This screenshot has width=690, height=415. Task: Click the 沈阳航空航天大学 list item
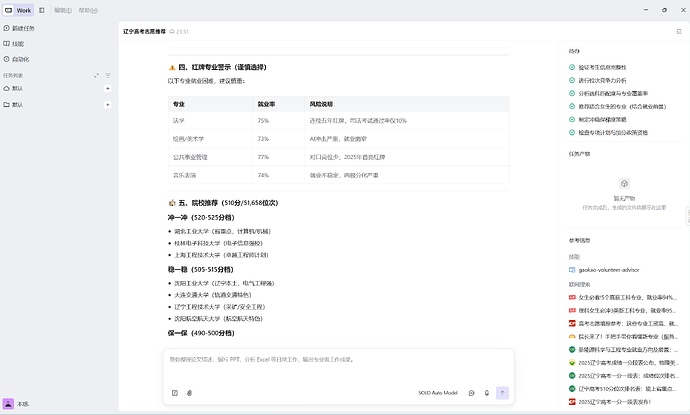tap(218, 319)
